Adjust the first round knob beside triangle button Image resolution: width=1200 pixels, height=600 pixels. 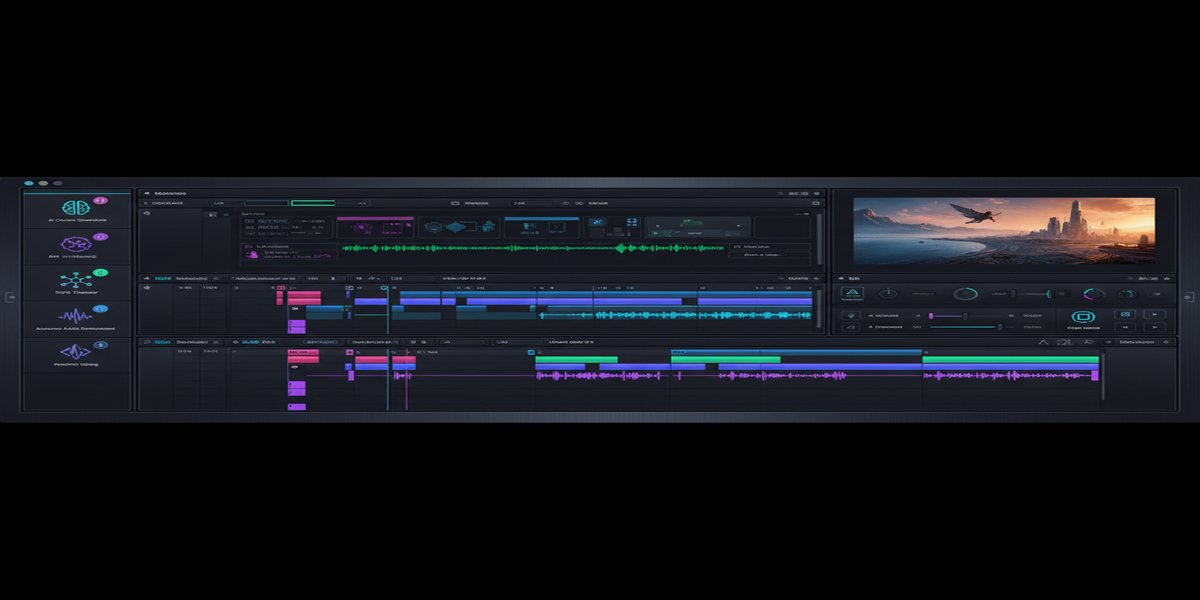887,294
